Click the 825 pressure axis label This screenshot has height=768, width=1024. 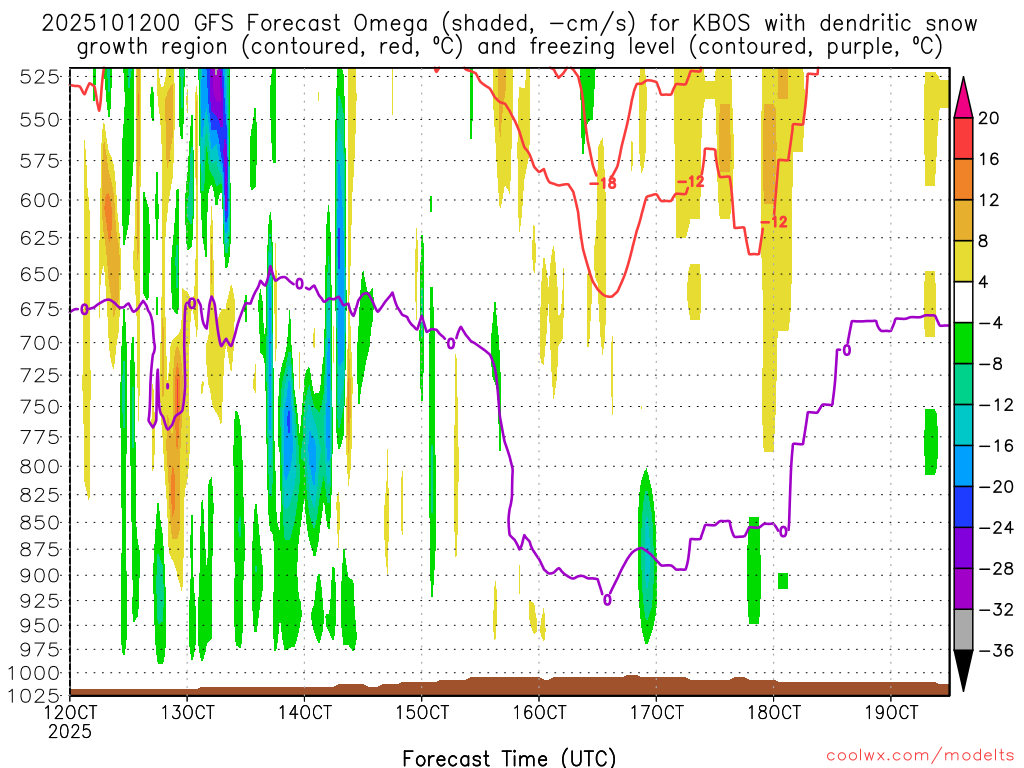[40, 496]
